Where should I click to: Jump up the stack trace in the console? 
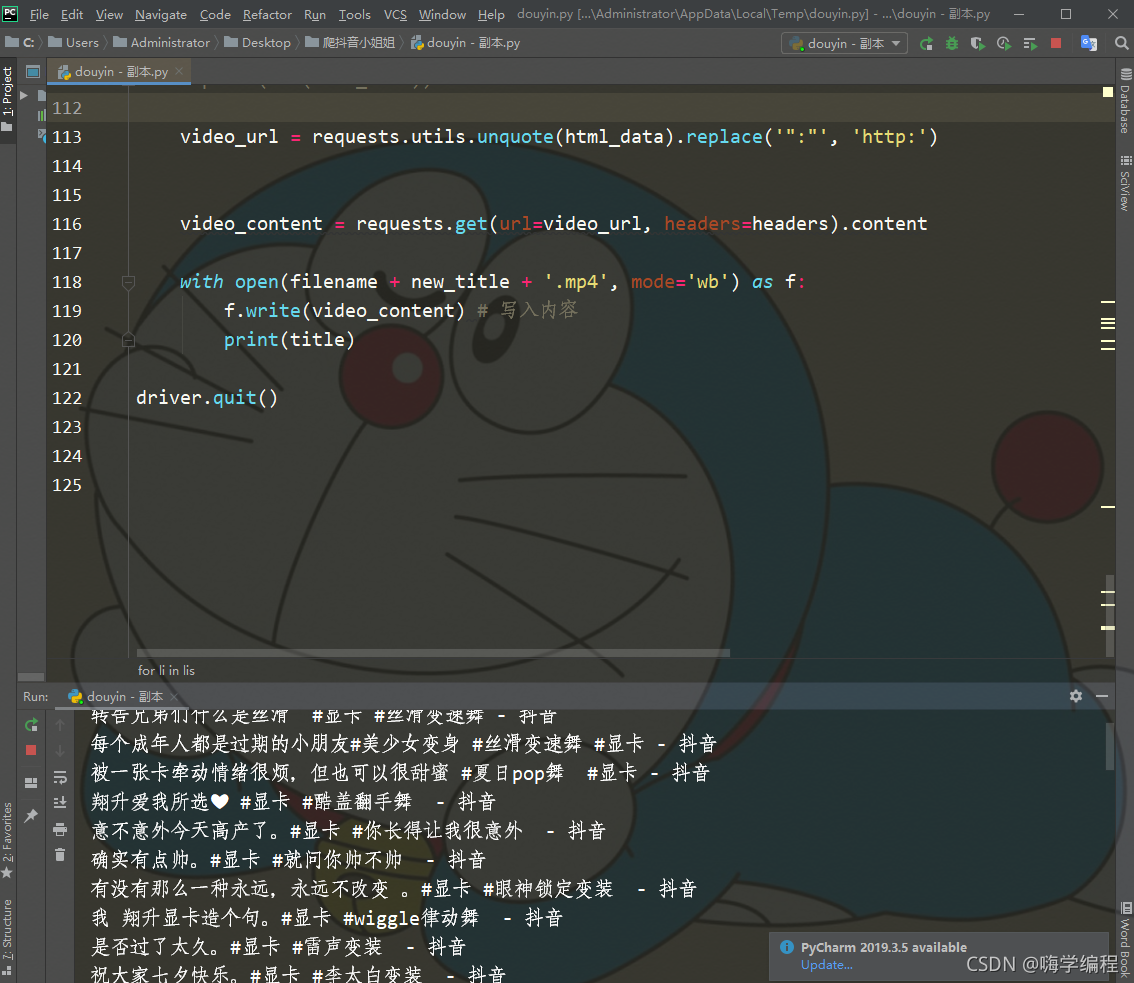[60, 725]
